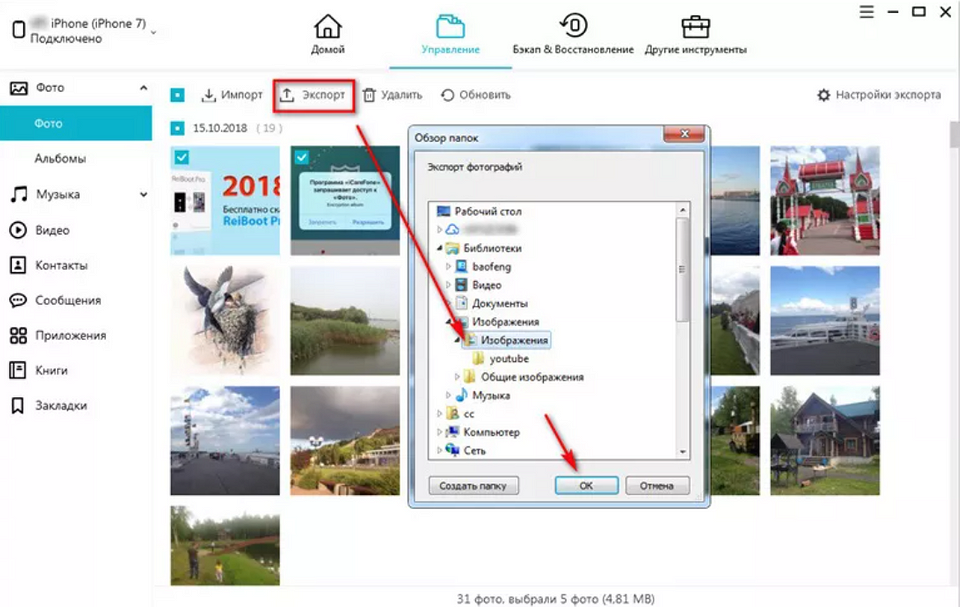Expand the cc user folder node
Viewport: 960px width, 607px height.
(439, 413)
